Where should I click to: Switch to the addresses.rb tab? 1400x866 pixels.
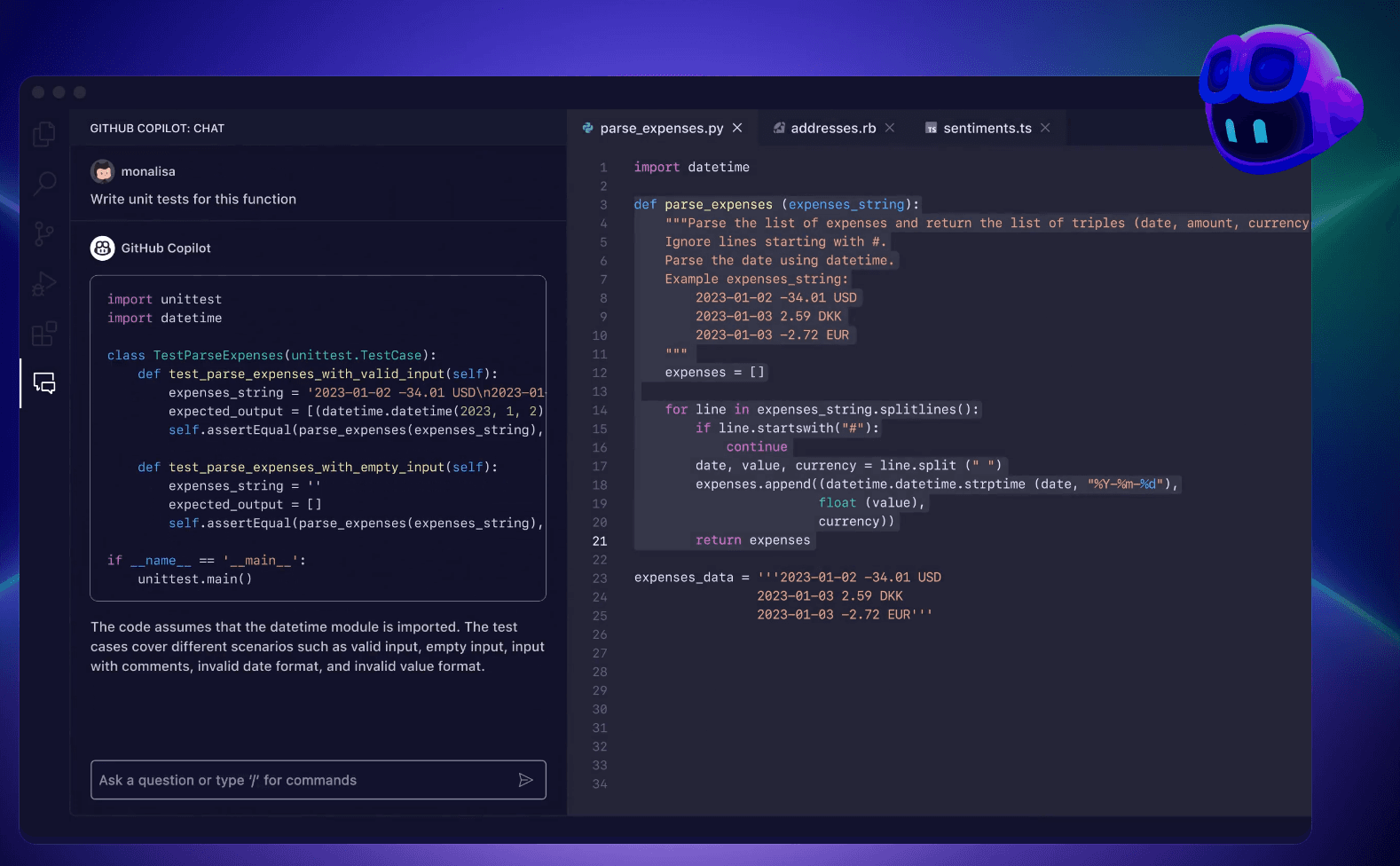click(832, 128)
